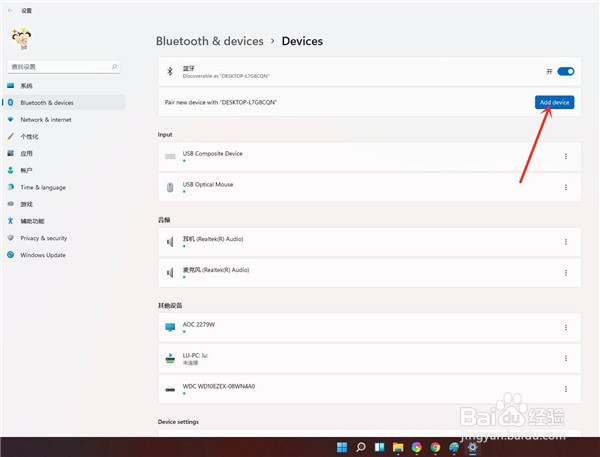Screen dimensions: 600x457
Task: Click the Bluetooth symbol icon in the 蓝牙 row
Action: pyautogui.click(x=170, y=71)
